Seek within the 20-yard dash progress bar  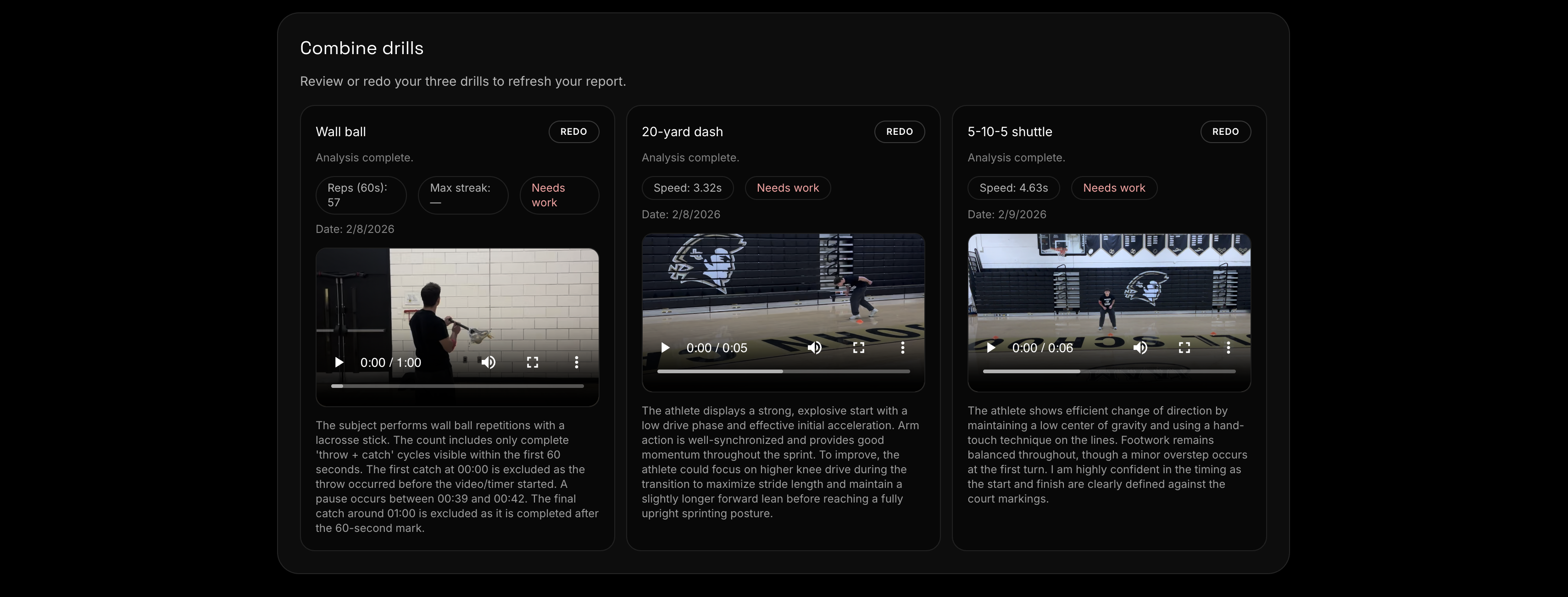click(x=784, y=371)
